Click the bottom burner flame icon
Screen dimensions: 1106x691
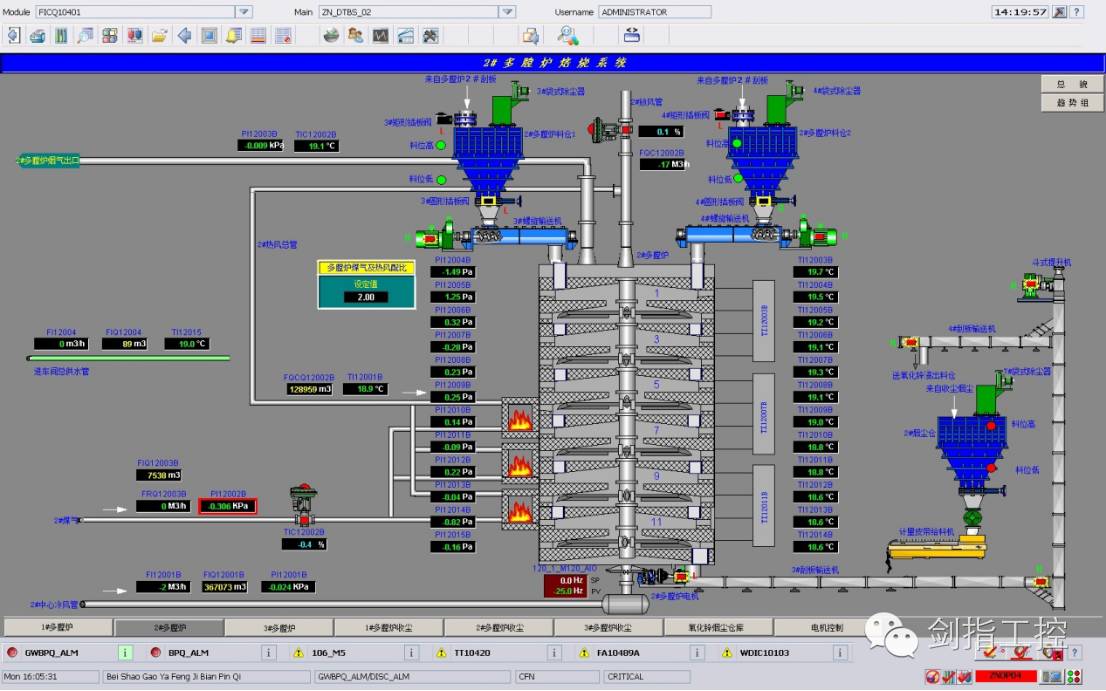click(521, 510)
